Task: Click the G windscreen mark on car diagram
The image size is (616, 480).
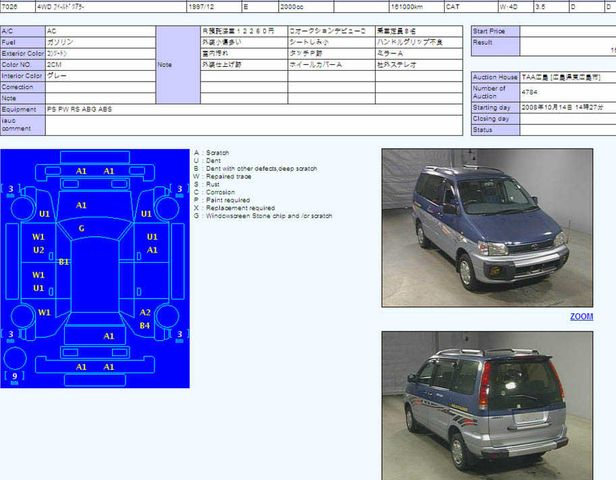Action: tap(81, 228)
